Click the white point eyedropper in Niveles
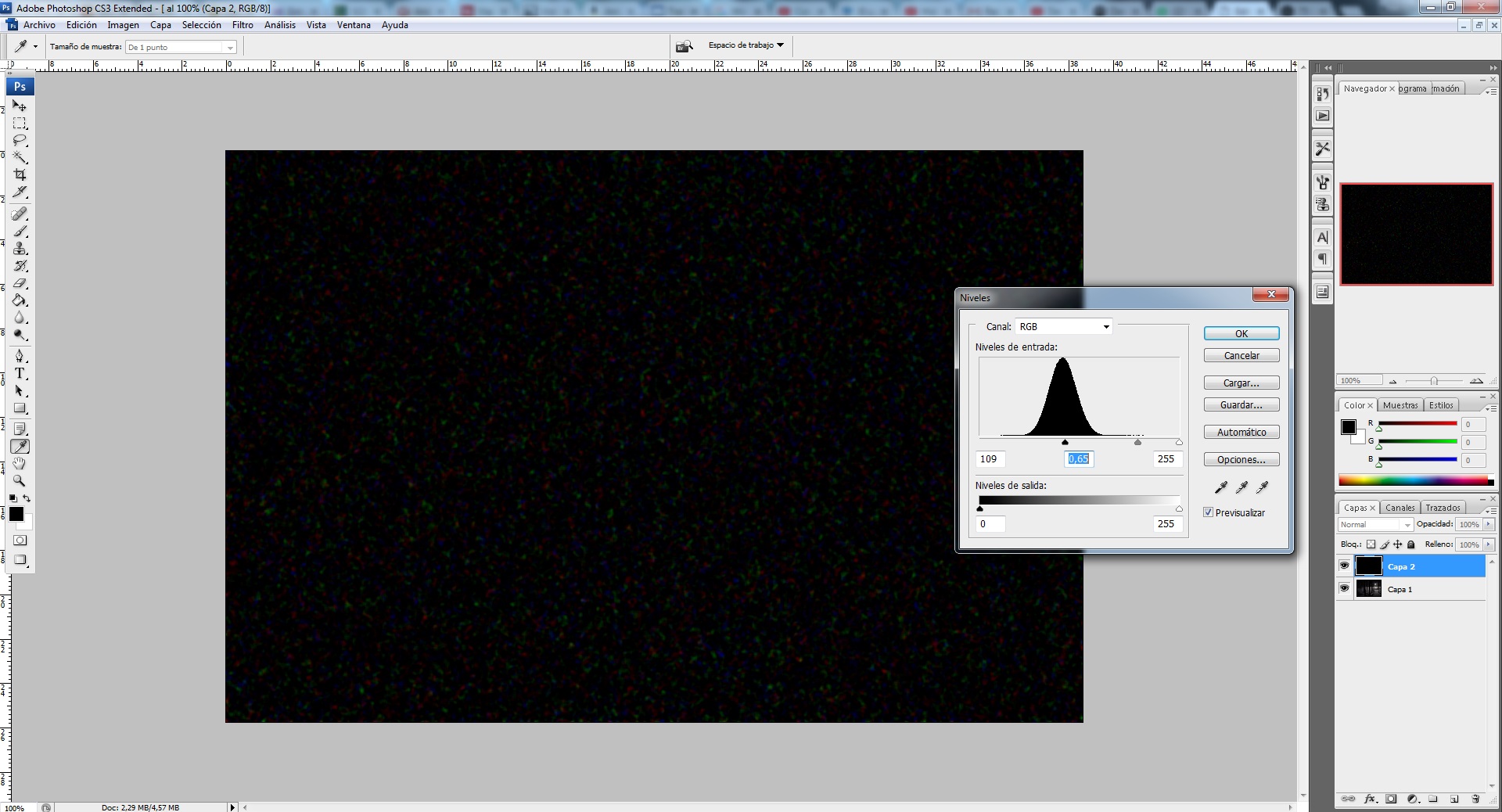The image size is (1502, 812). point(1262,487)
